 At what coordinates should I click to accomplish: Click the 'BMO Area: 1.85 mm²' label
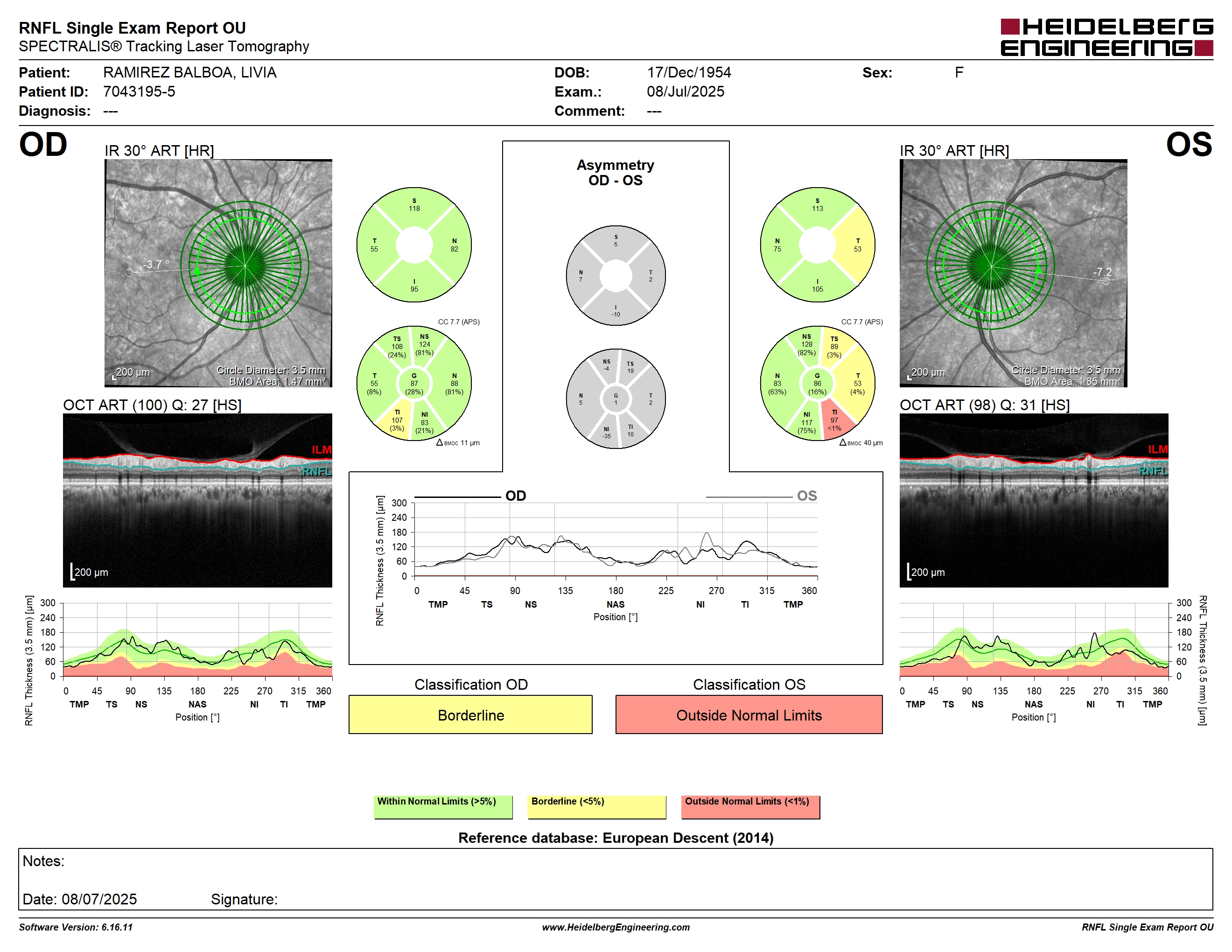(1072, 381)
